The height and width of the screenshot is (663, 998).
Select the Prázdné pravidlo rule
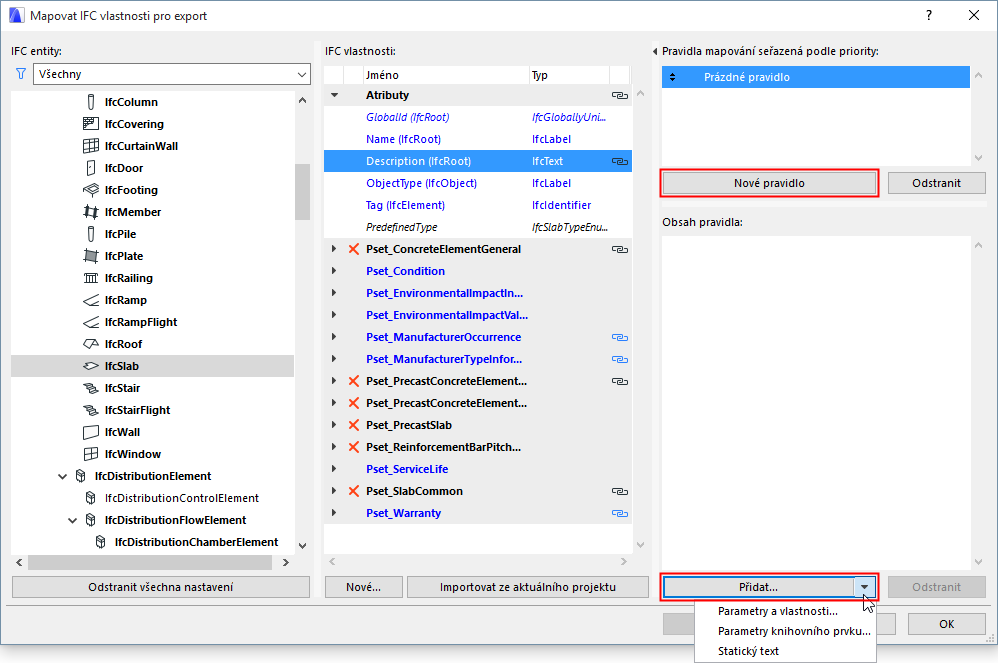coord(815,77)
